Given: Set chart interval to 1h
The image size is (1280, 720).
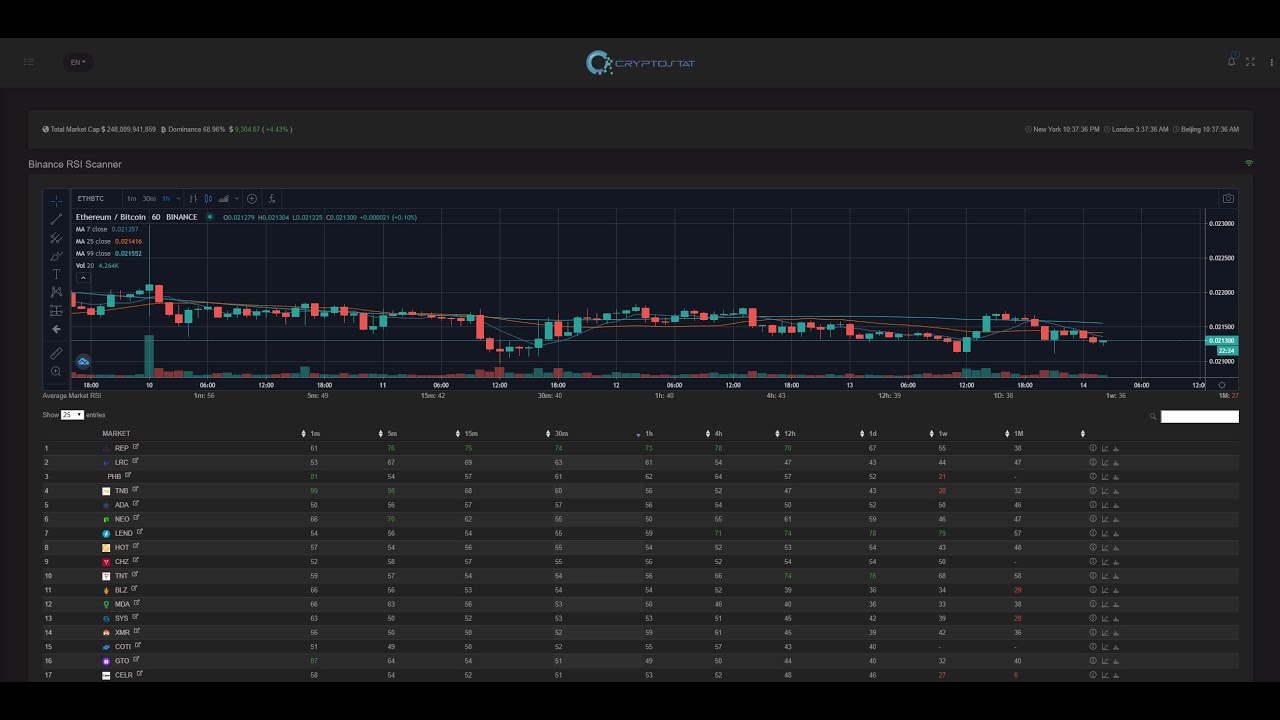Looking at the screenshot, I should pyautogui.click(x=166, y=199).
